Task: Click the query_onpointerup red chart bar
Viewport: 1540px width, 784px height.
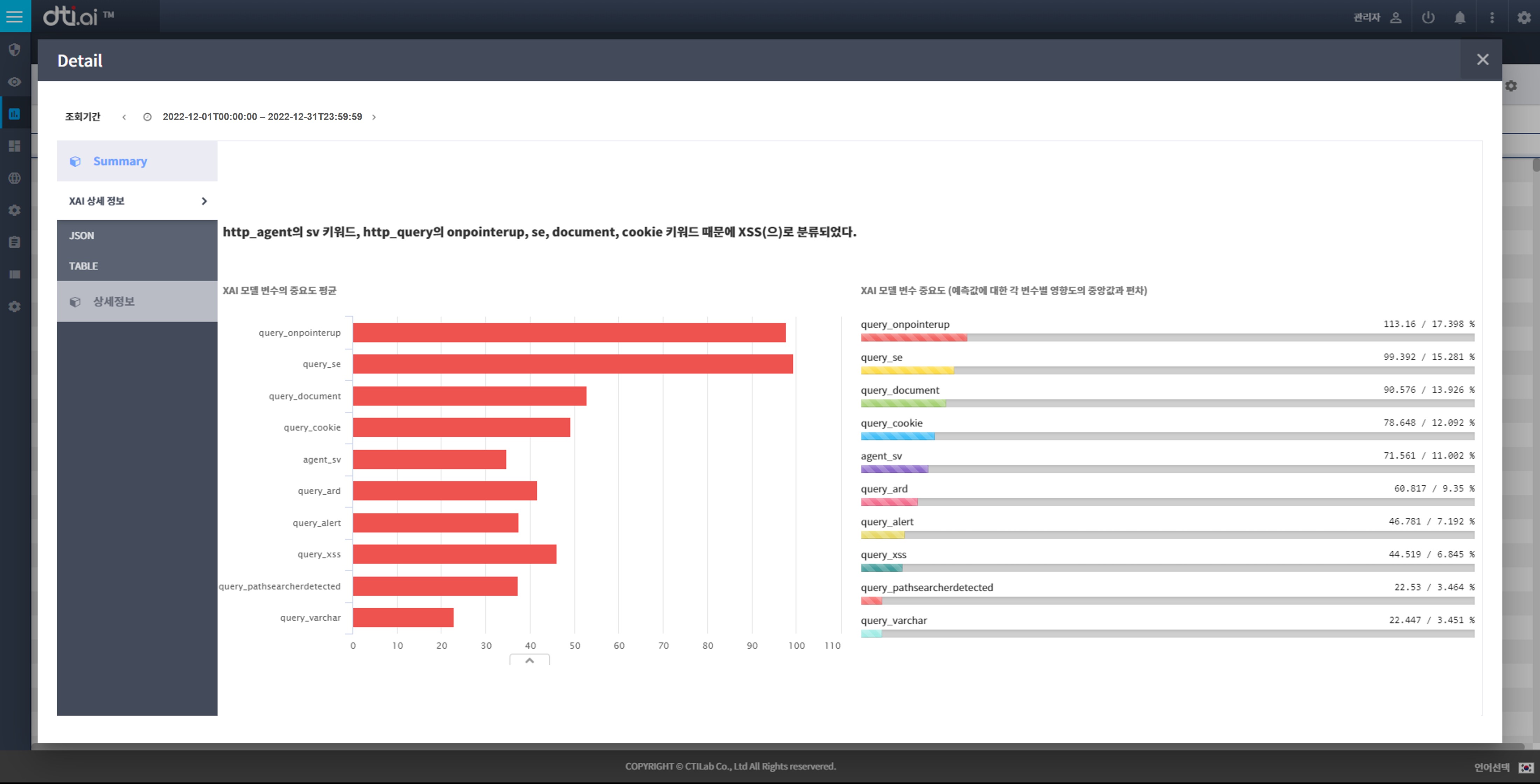Action: pyautogui.click(x=569, y=333)
